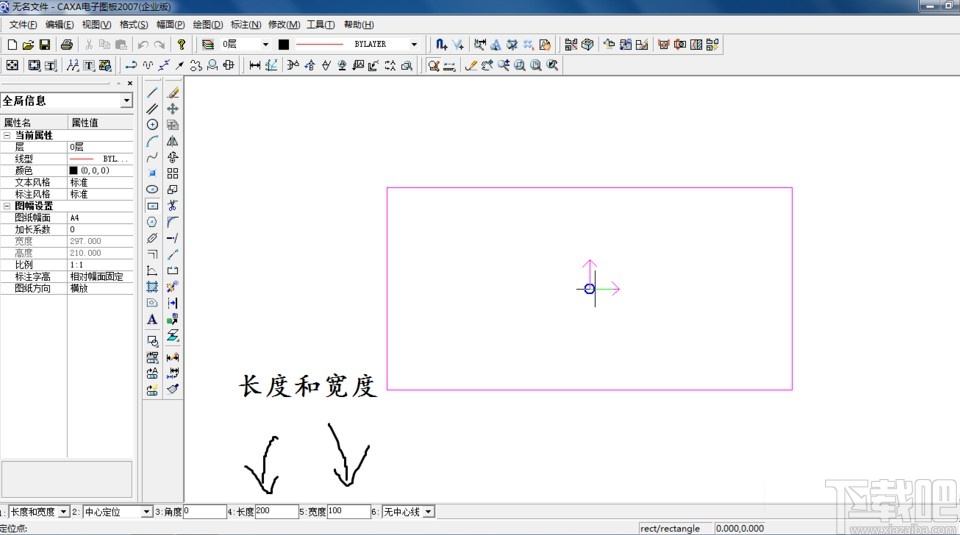Open the 3D box library icon
The width and height of the screenshot is (960, 535).
click(x=587, y=44)
